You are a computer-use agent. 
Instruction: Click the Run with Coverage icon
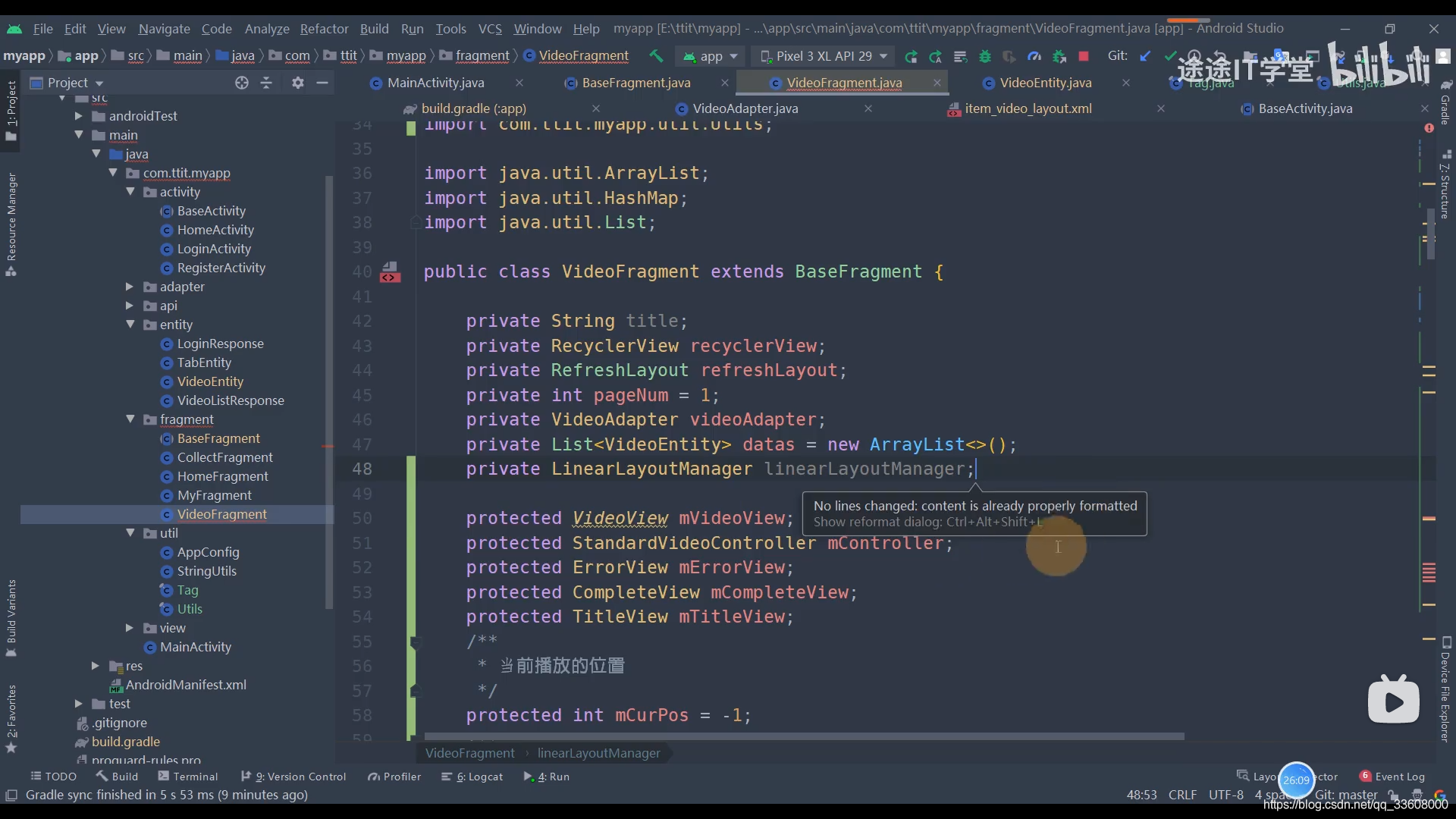pyautogui.click(x=1009, y=56)
